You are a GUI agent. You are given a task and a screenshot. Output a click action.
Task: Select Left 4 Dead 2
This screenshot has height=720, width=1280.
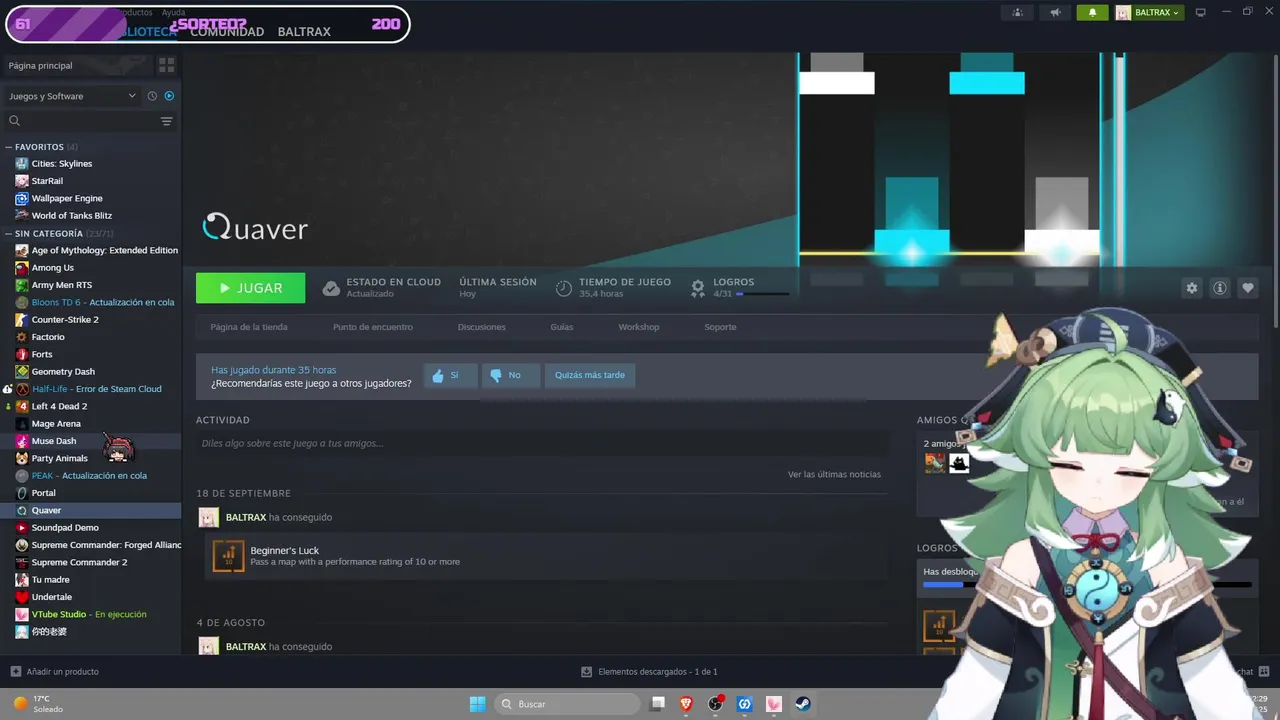tap(59, 406)
